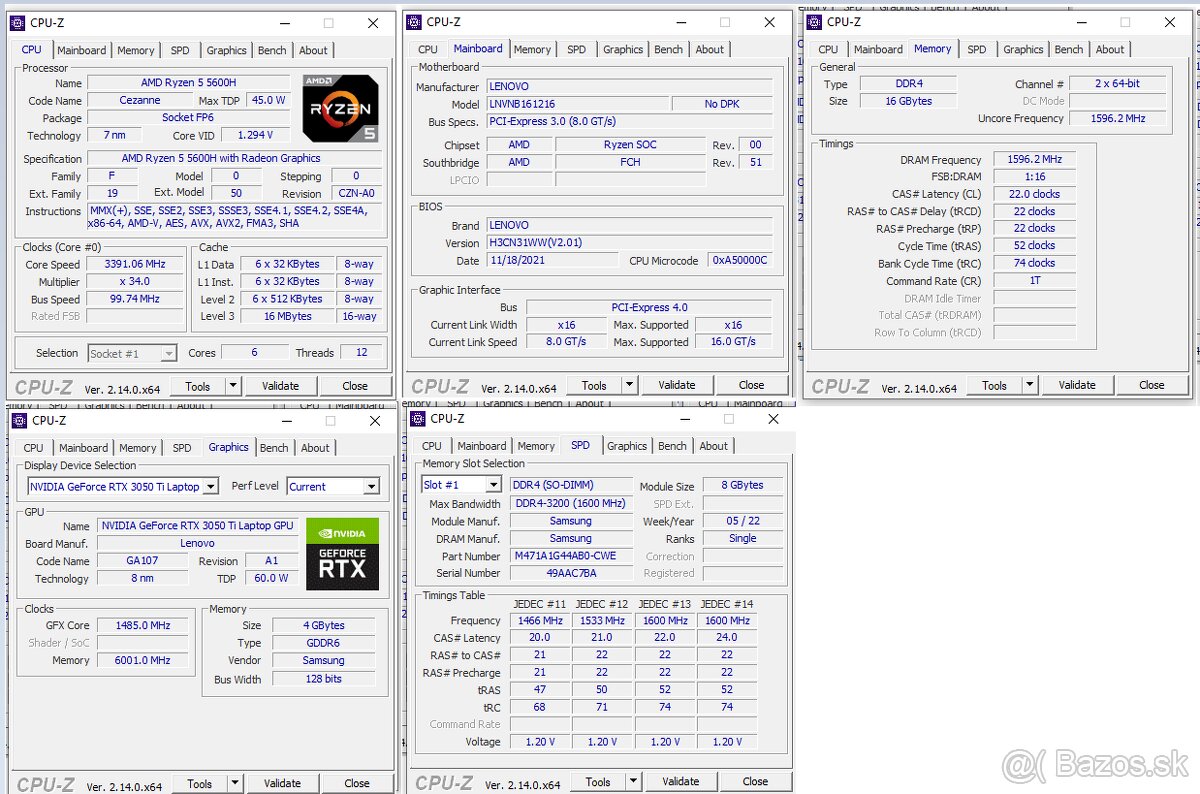Open SPD tab in the Memory window

point(977,49)
